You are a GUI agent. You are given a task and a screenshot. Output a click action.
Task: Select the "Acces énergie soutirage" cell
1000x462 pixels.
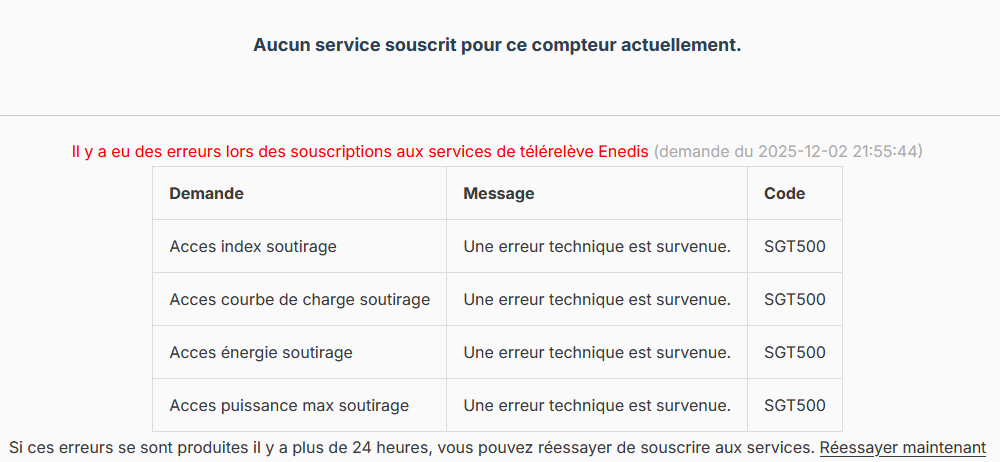pos(261,353)
